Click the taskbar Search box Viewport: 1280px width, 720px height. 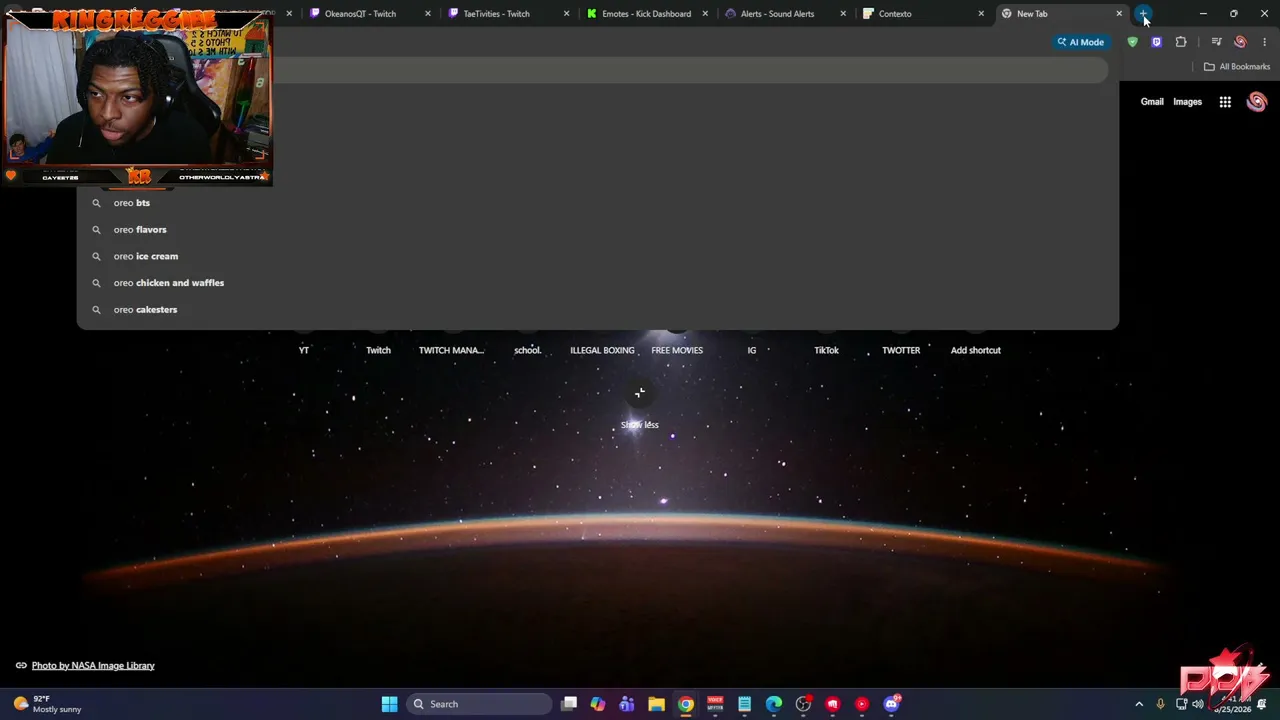481,704
